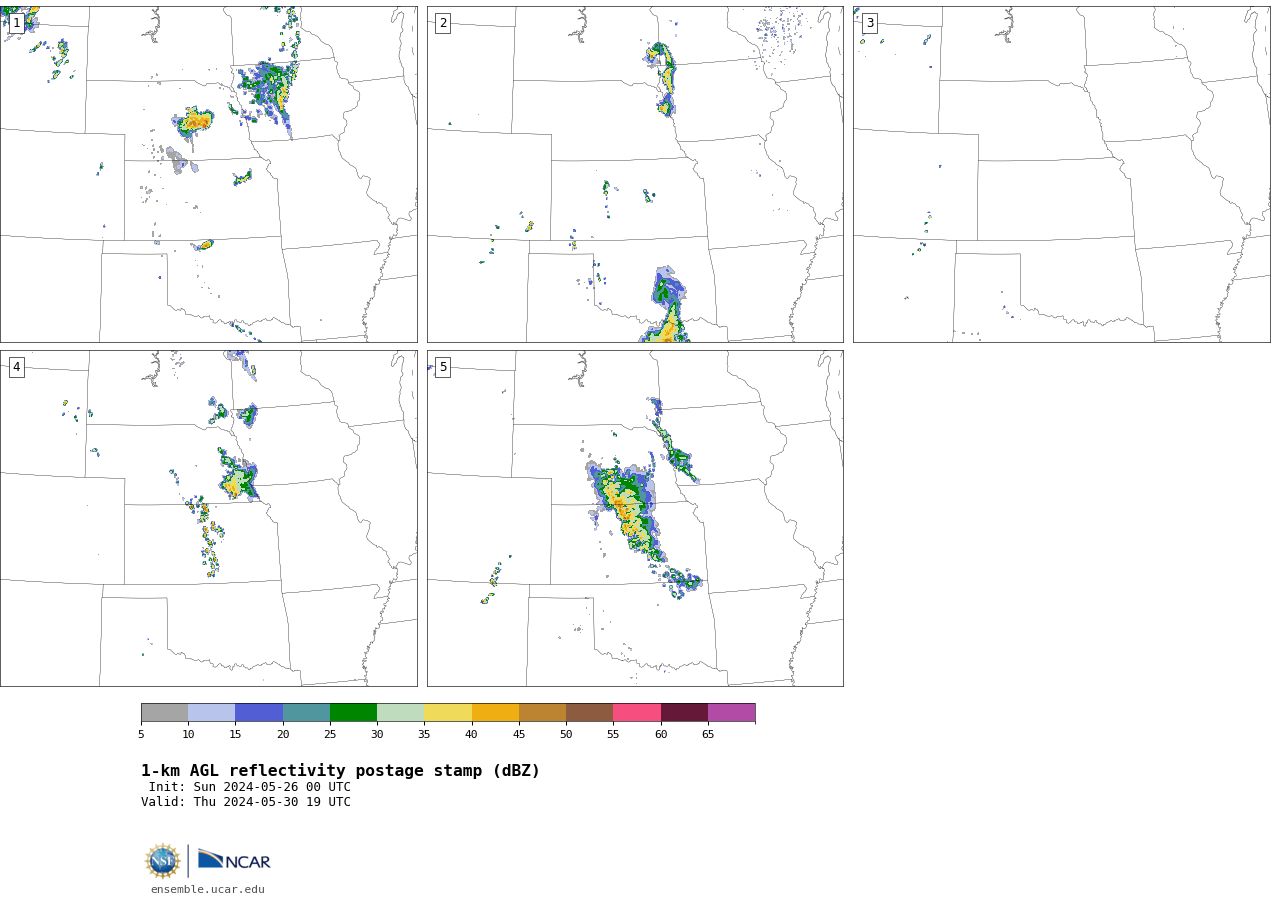This screenshot has height=901, width=1280.
Task: Open ensemble member 4 reflectivity map
Action: click(x=208, y=518)
